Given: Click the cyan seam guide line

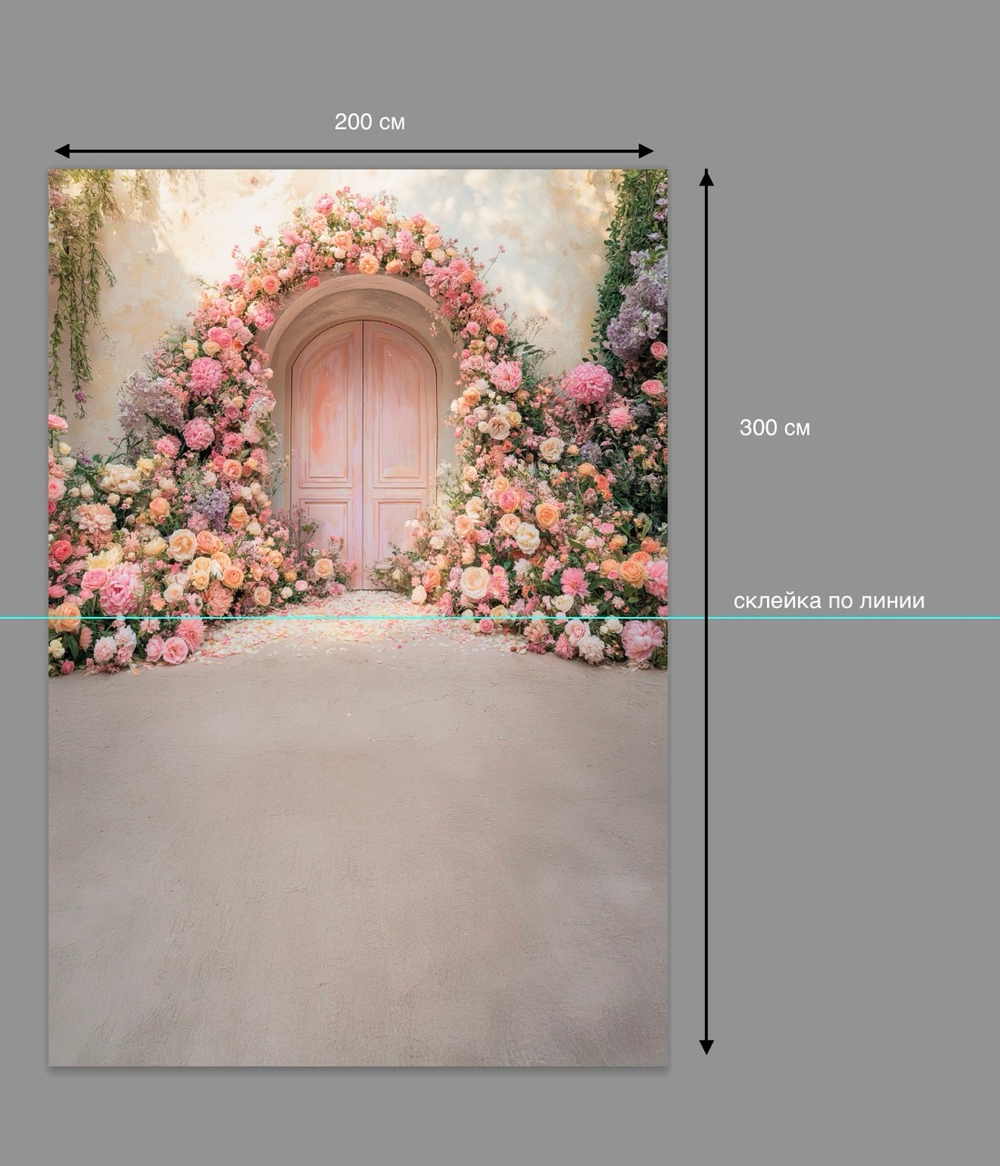Looking at the screenshot, I should pos(500,618).
